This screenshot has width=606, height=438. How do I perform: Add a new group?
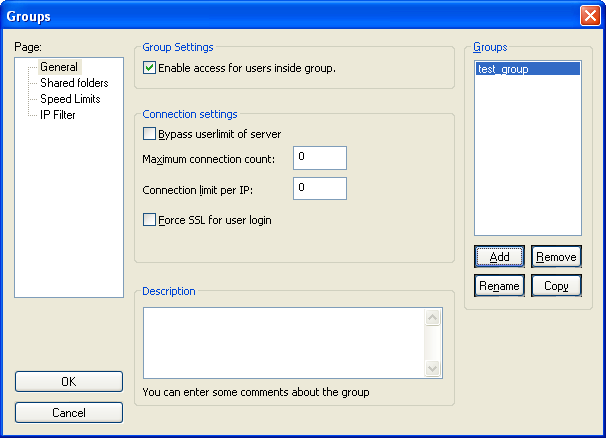click(499, 257)
